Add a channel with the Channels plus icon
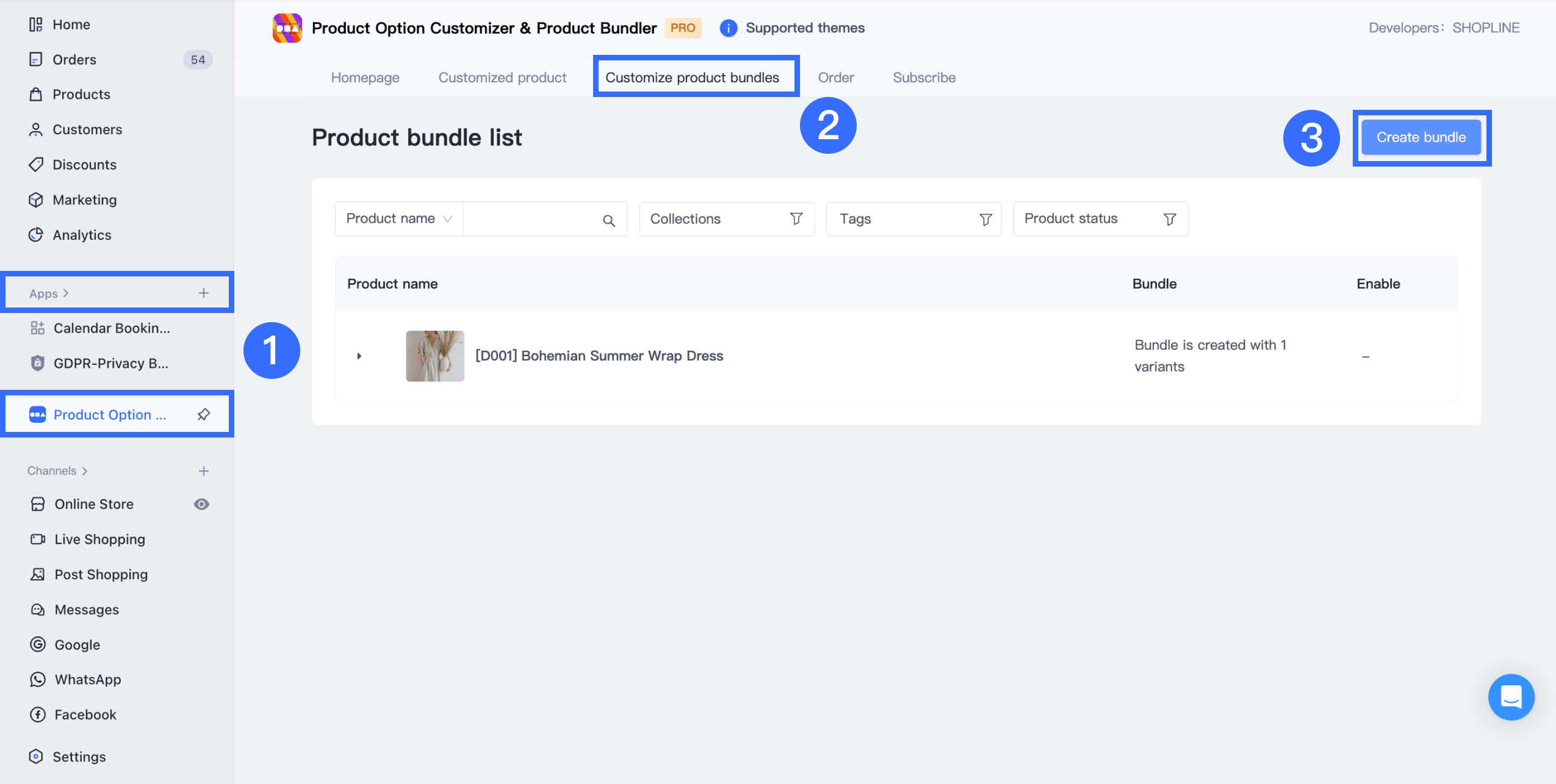Viewport: 1556px width, 784px height. [204, 471]
